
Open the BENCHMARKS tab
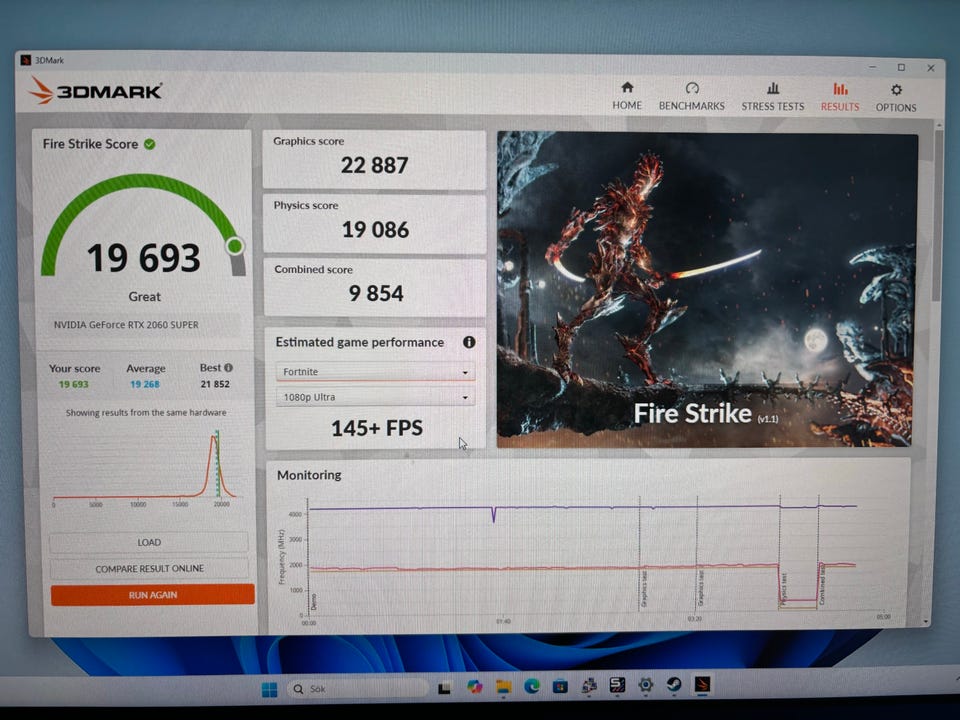[691, 97]
